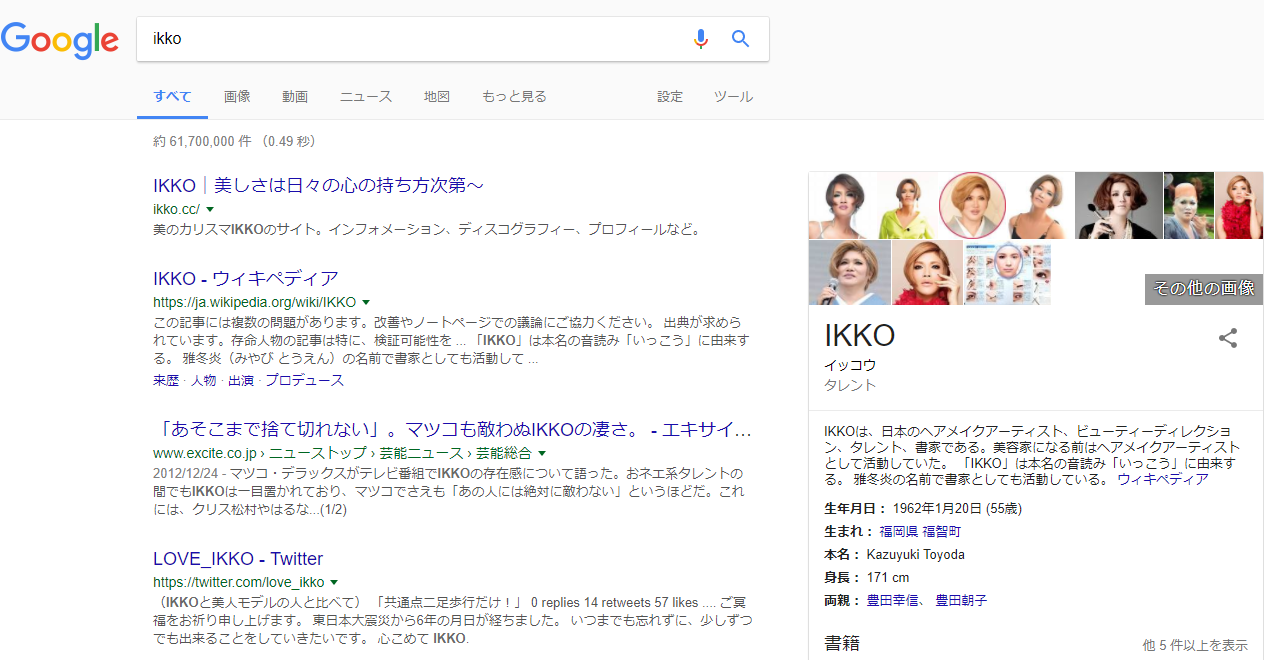Click その他の画像 to view more images
1264x660 pixels.
[1204, 289]
